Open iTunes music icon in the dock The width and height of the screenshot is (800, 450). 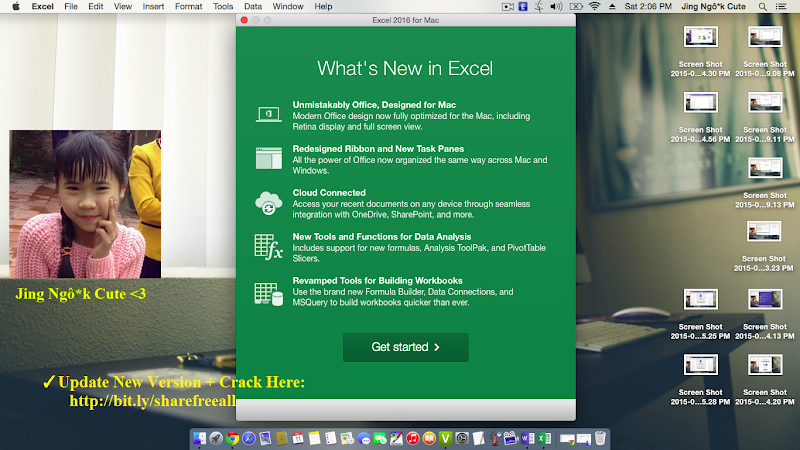(413, 438)
